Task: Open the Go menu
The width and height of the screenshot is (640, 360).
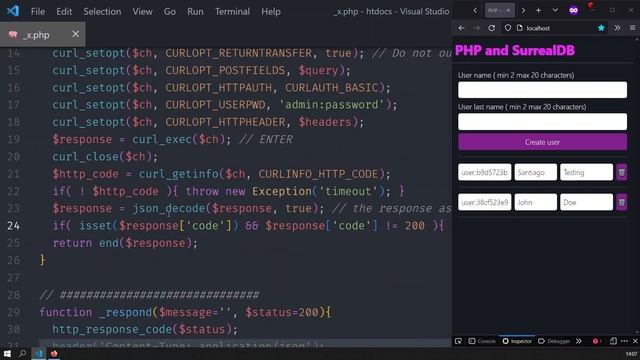Action: pos(170,11)
